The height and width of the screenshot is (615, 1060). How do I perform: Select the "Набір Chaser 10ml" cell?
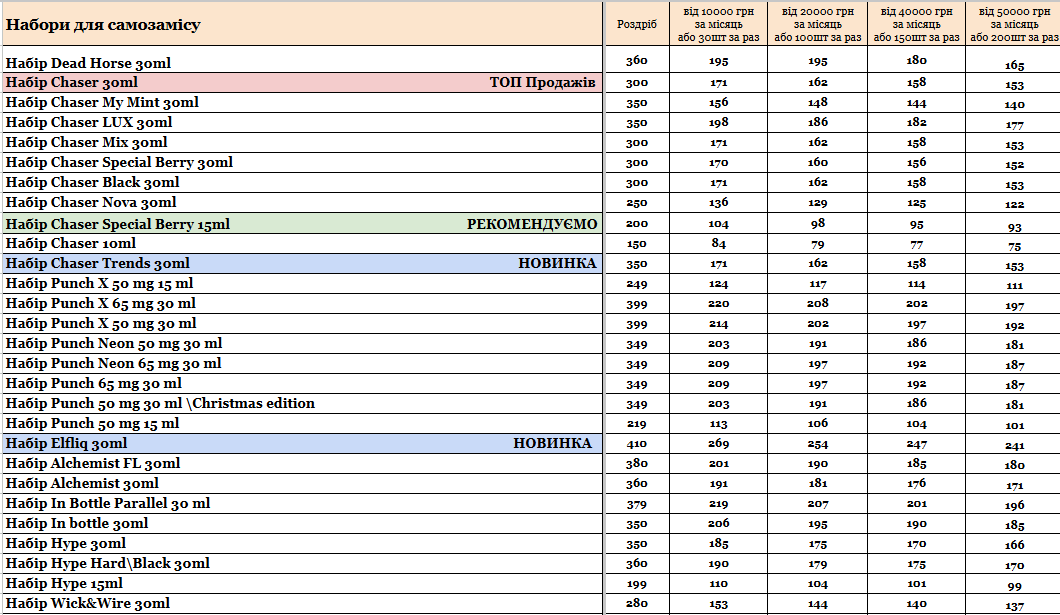(x=71, y=244)
